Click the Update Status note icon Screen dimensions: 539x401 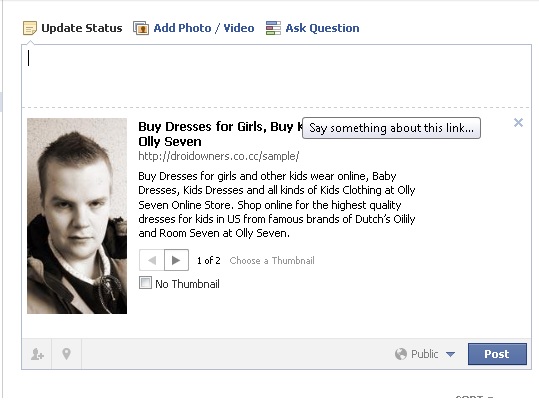(30, 28)
